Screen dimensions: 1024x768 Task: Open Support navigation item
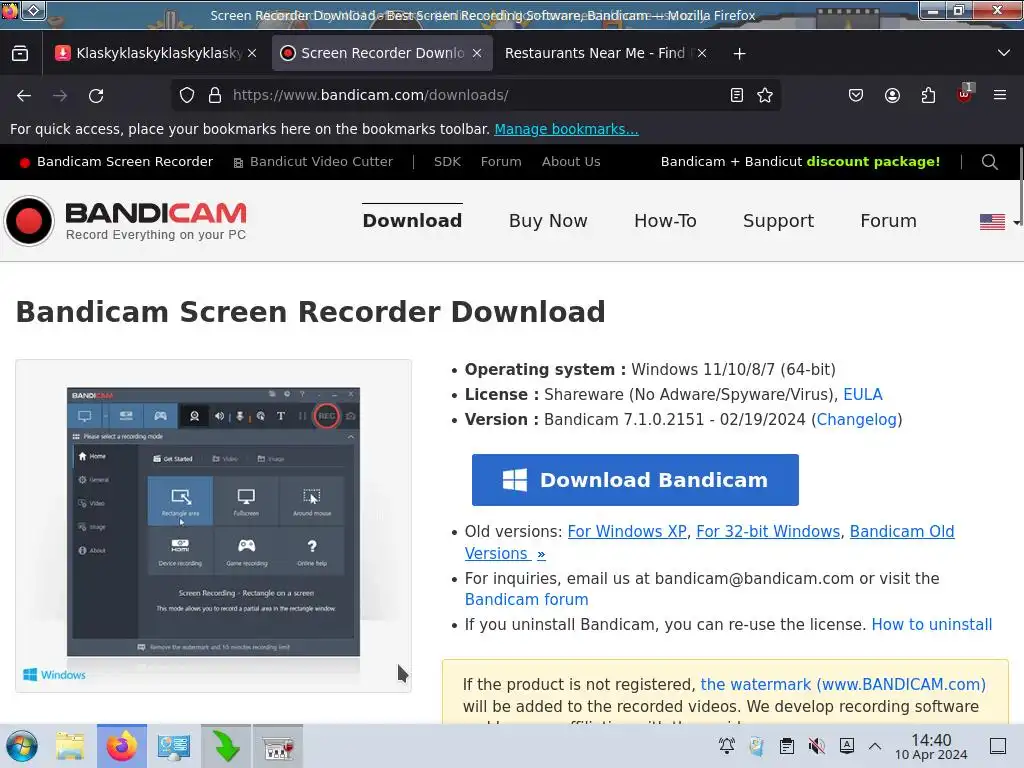[x=778, y=221]
